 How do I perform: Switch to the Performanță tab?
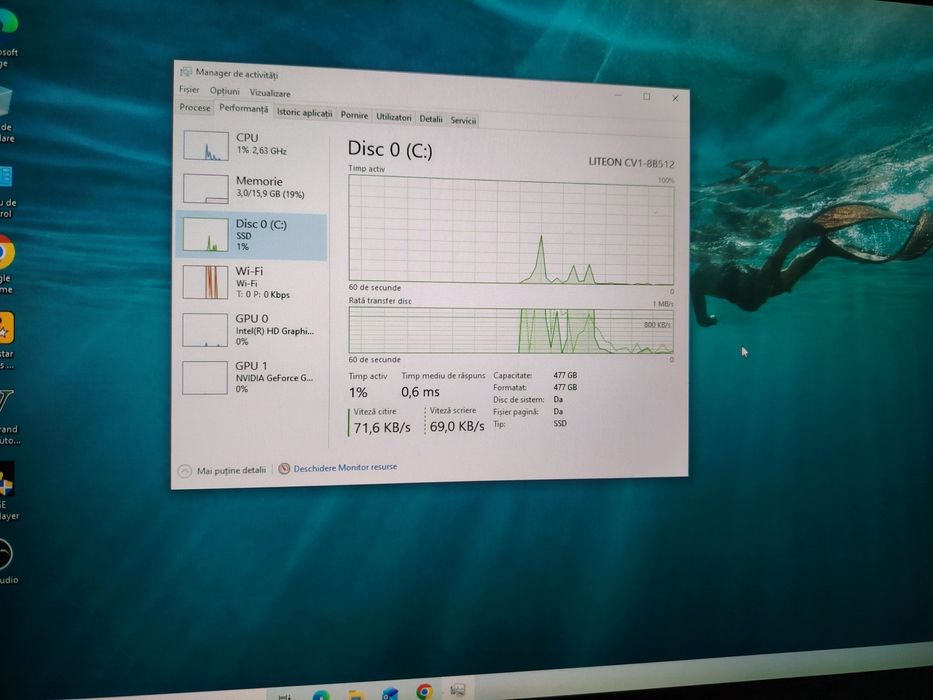pyautogui.click(x=243, y=108)
